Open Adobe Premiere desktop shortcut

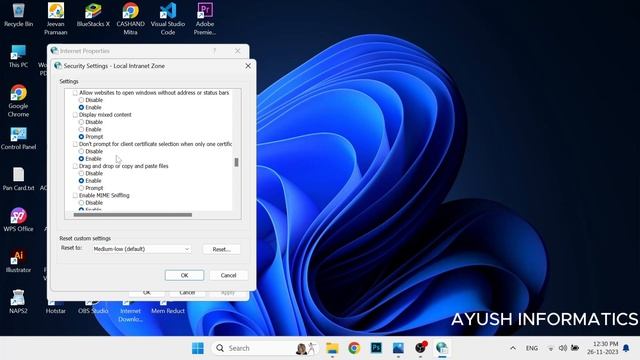click(x=205, y=19)
